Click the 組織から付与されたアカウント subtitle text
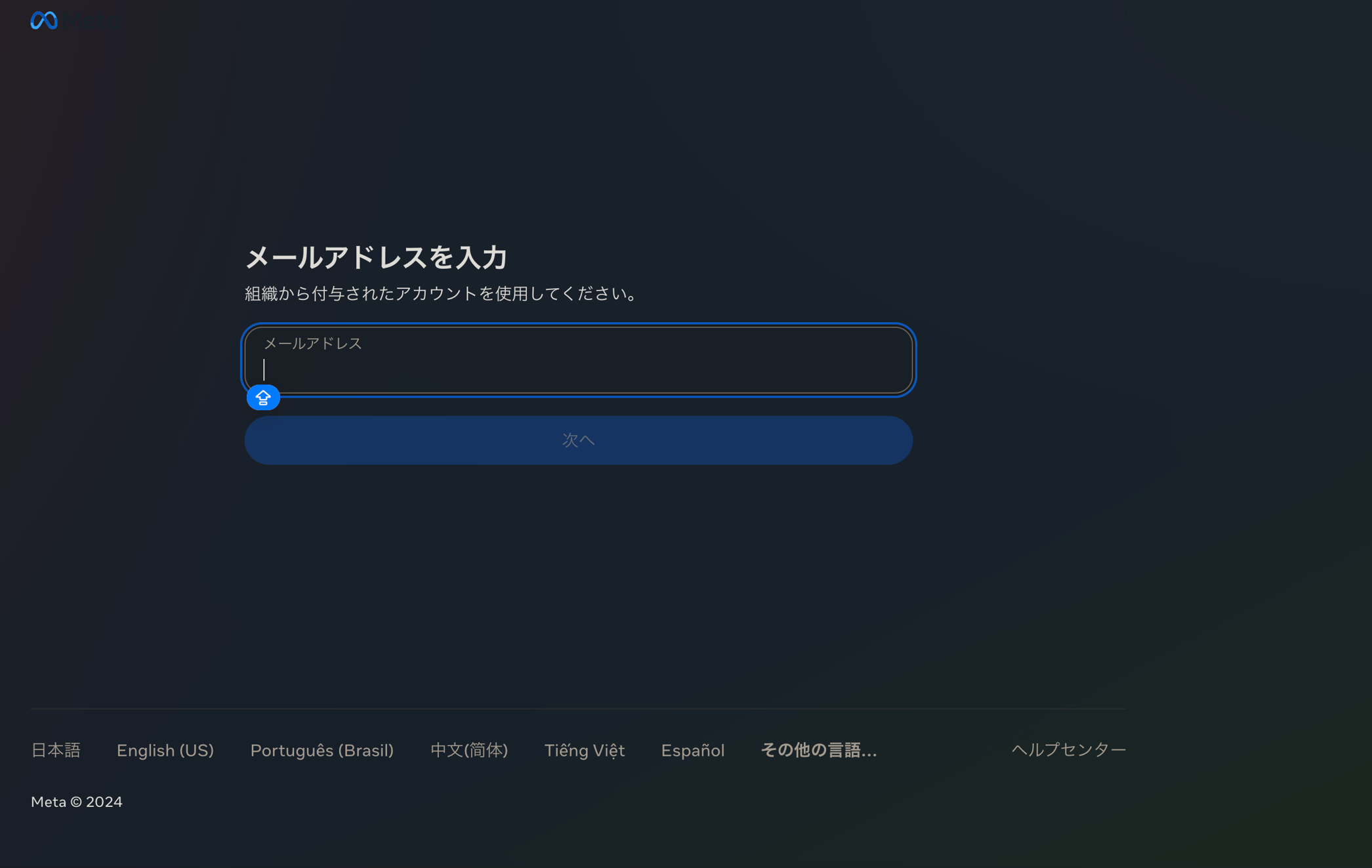 tap(441, 293)
